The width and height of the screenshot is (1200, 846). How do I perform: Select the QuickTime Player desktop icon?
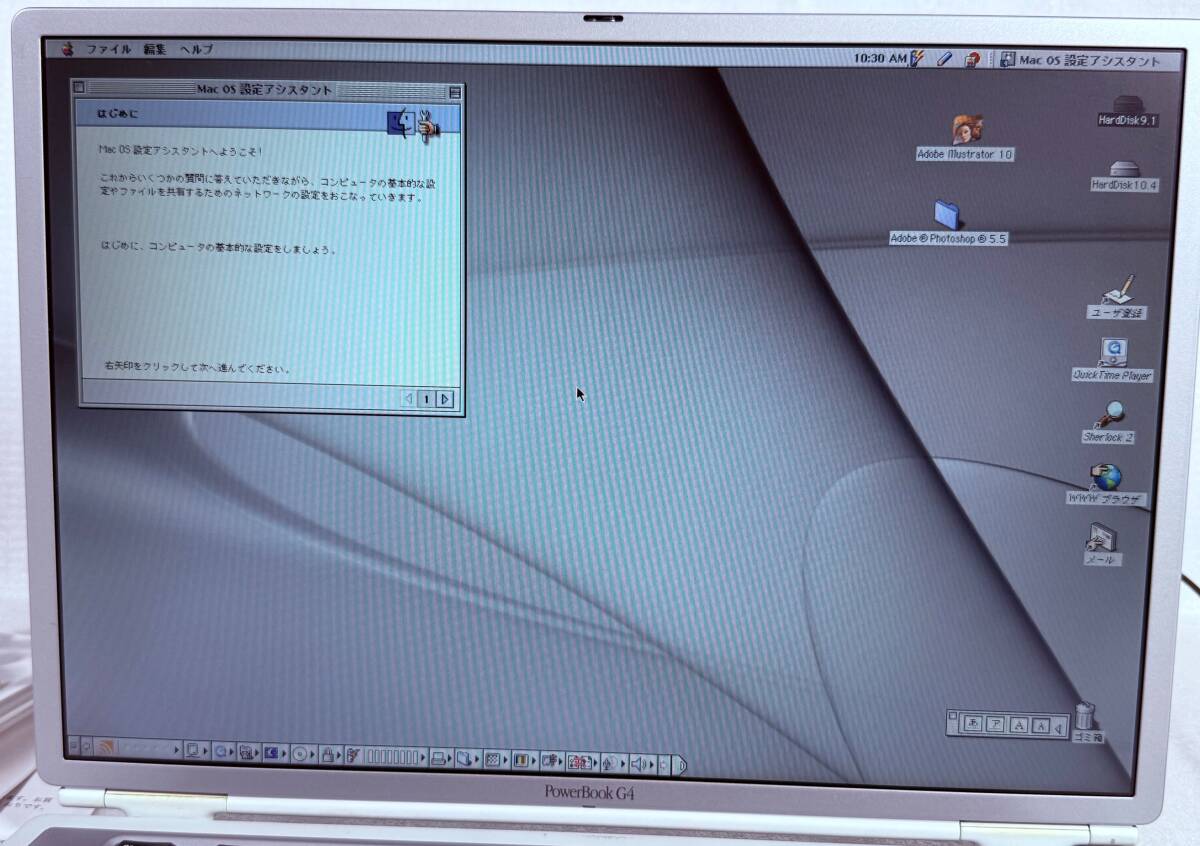[1113, 351]
